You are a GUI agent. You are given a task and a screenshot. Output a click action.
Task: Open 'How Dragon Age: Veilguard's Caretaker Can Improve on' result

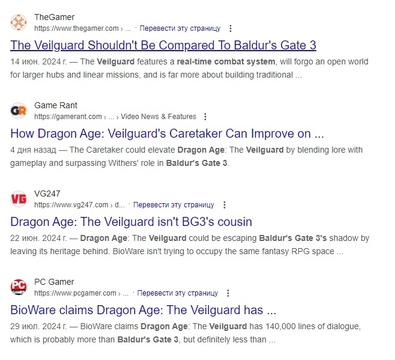[x=167, y=134]
